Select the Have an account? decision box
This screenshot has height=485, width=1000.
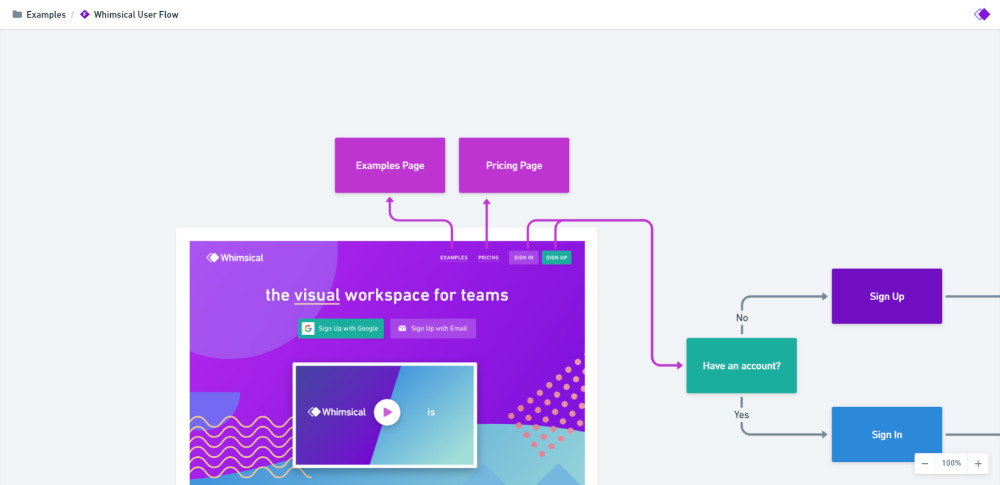(x=741, y=366)
